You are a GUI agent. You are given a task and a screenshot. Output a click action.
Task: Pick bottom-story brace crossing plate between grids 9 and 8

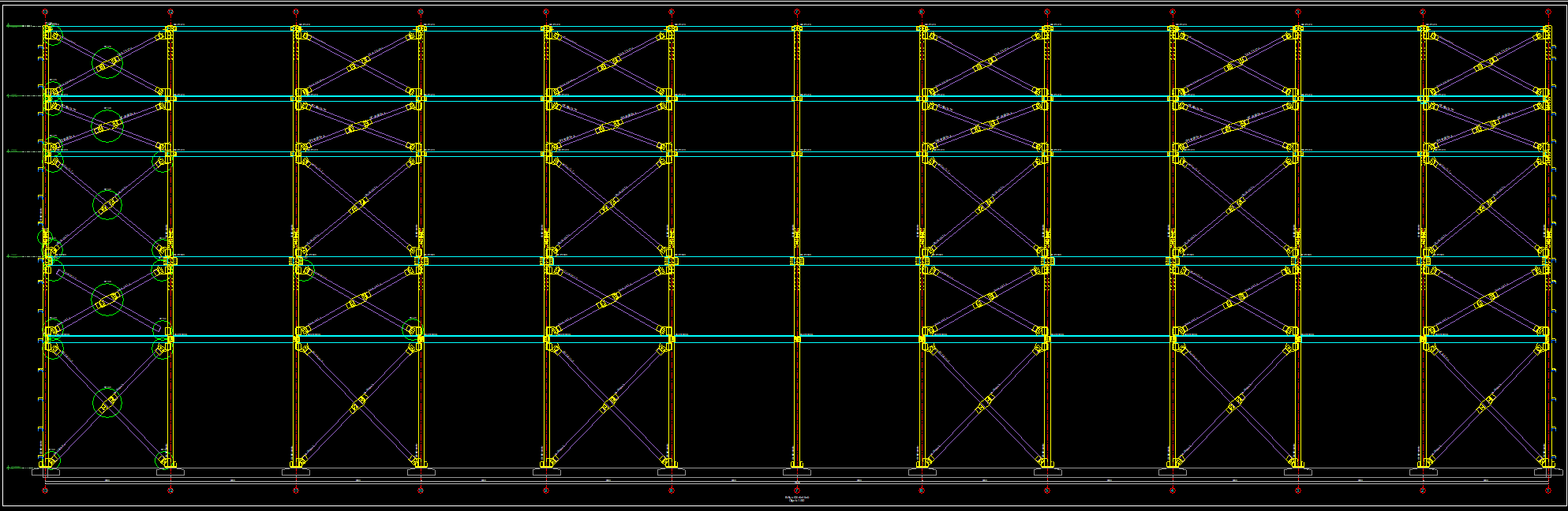point(608,405)
